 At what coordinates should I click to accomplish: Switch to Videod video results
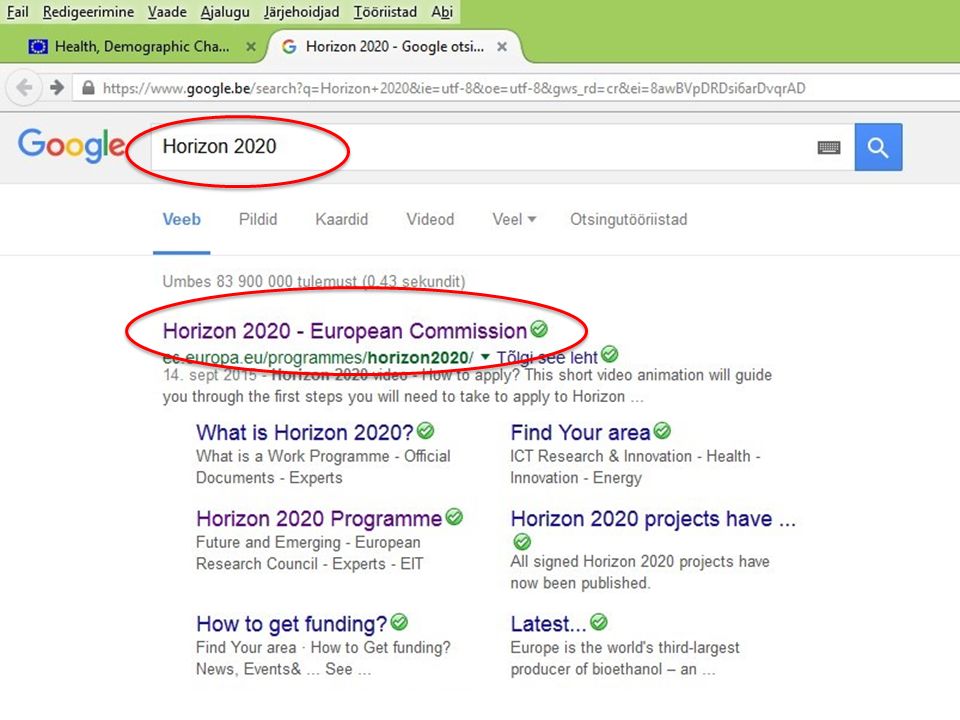430,219
